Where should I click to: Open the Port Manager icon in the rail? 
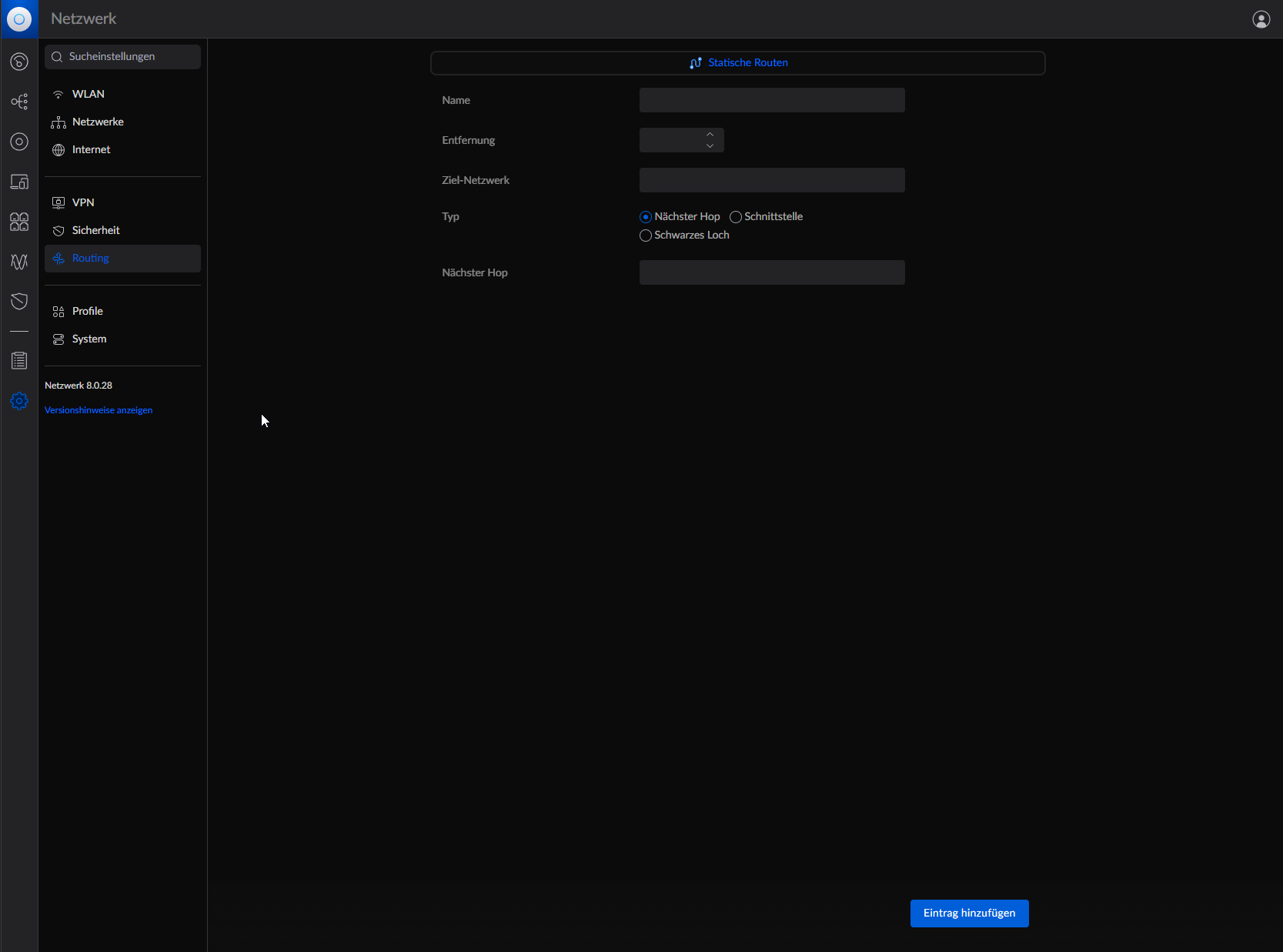point(19,222)
